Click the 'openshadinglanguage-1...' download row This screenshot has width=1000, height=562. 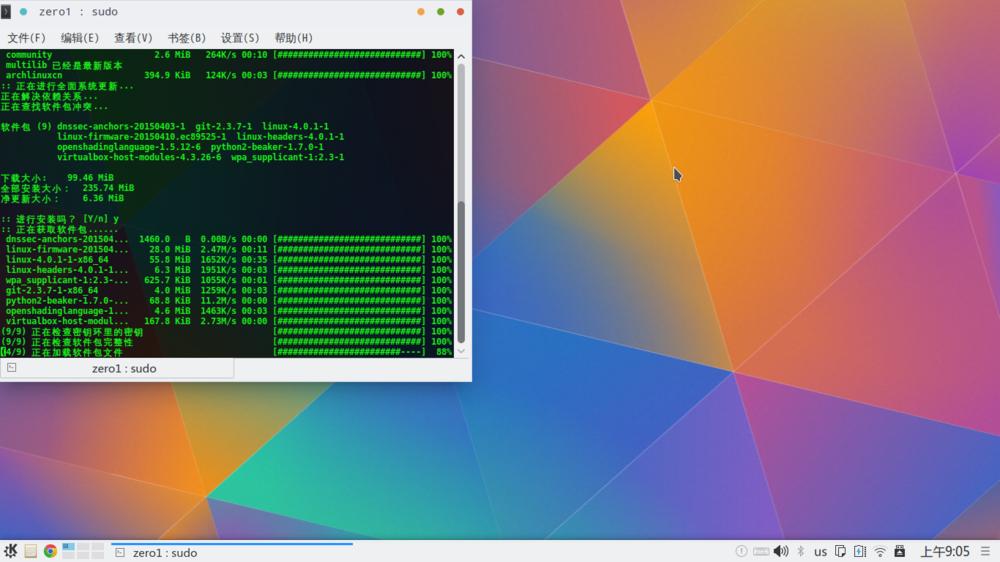click(226, 311)
